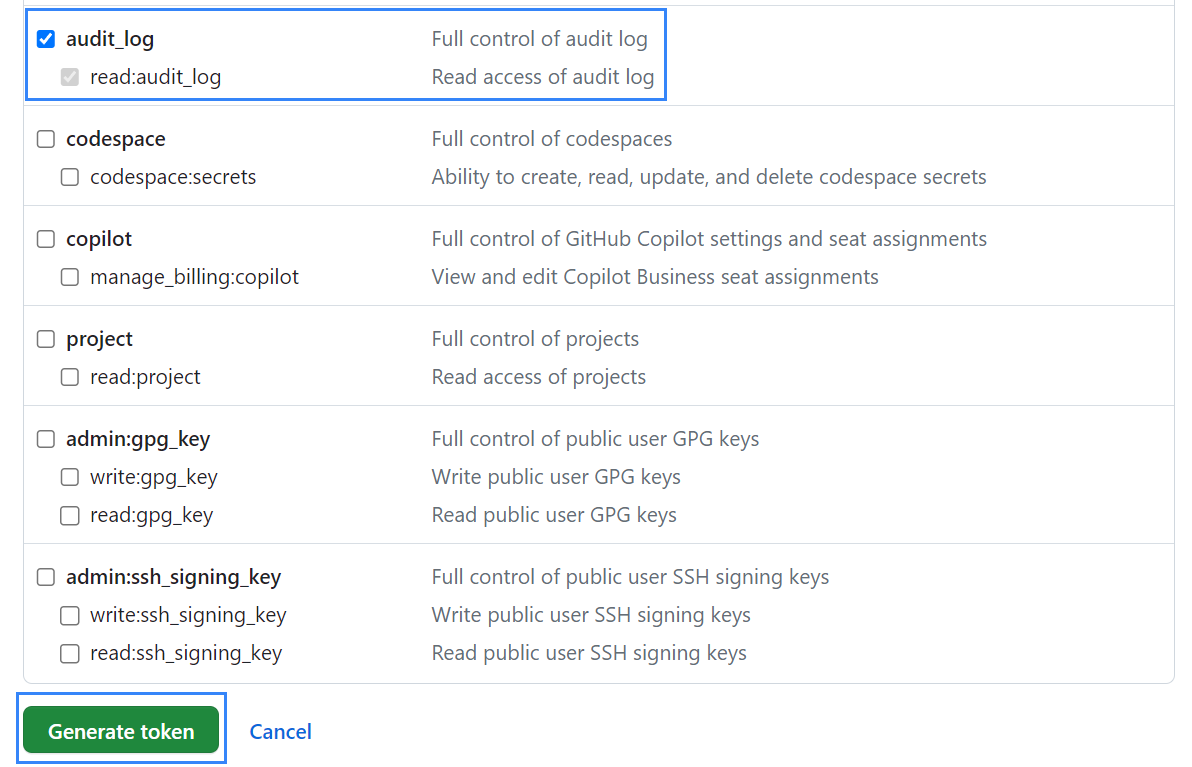Enable the project scope checkbox

click(x=46, y=340)
